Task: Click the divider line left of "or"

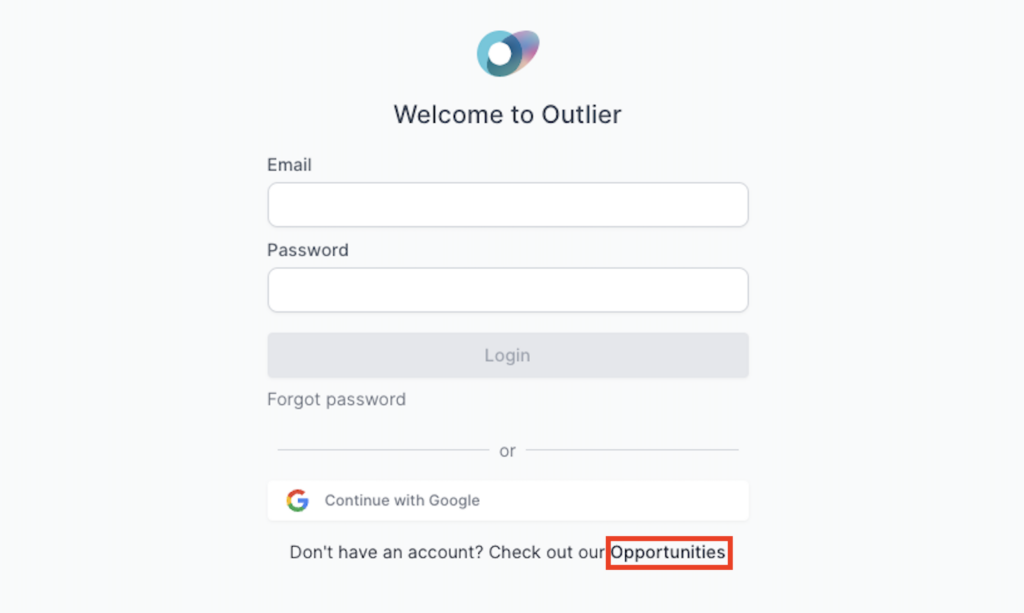Action: pyautogui.click(x=382, y=451)
